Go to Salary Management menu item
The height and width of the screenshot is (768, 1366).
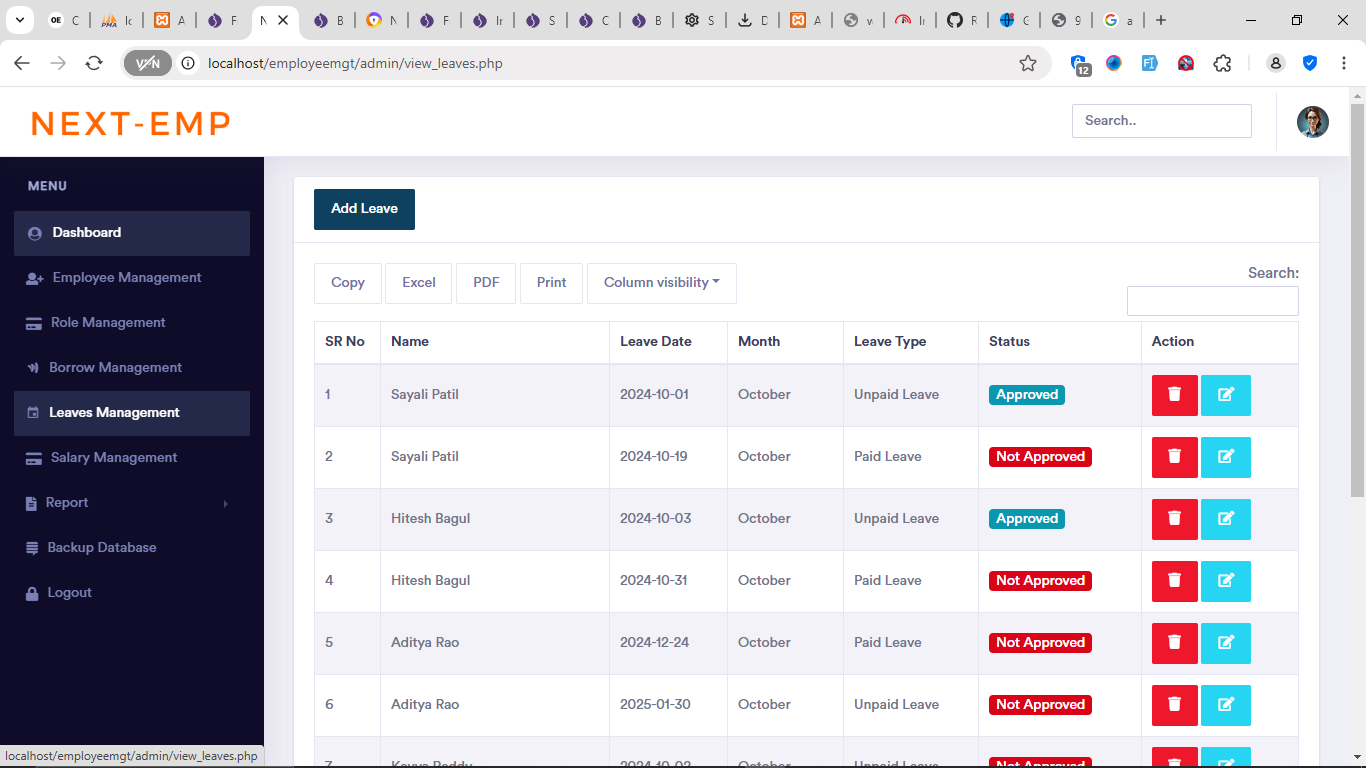[x=114, y=458]
